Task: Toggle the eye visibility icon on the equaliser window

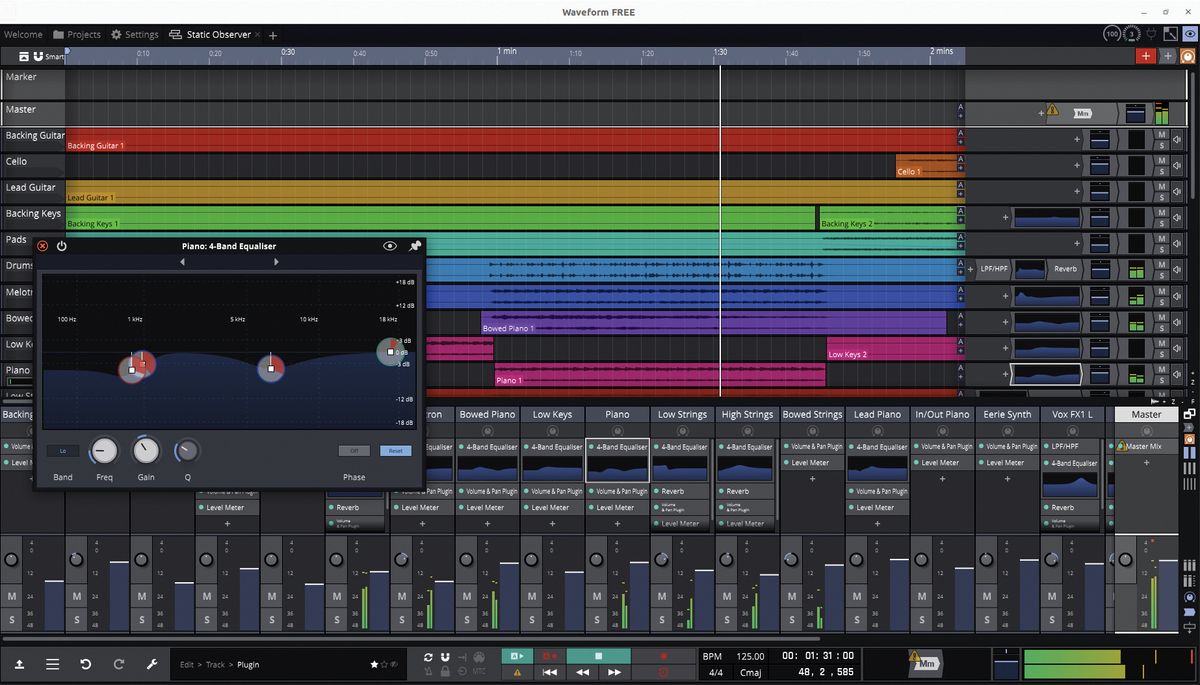Action: point(390,245)
